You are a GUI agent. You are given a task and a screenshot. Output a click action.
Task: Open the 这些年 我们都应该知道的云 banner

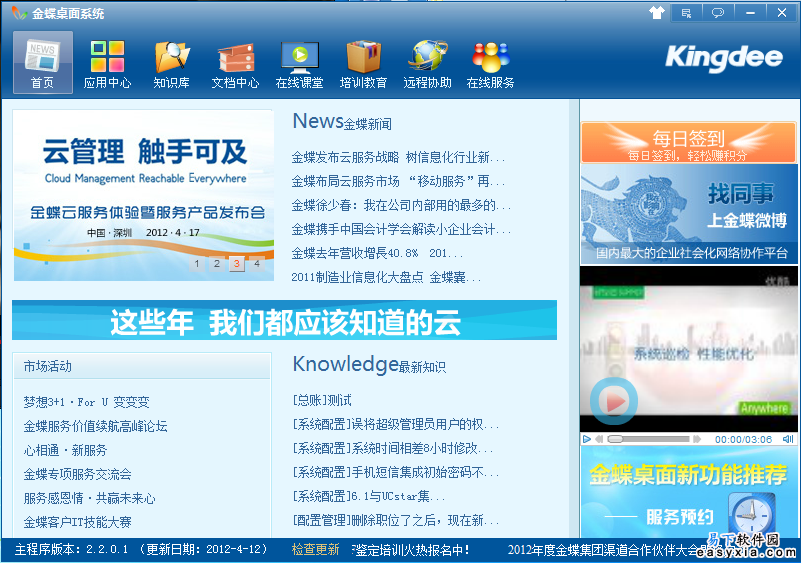284,321
